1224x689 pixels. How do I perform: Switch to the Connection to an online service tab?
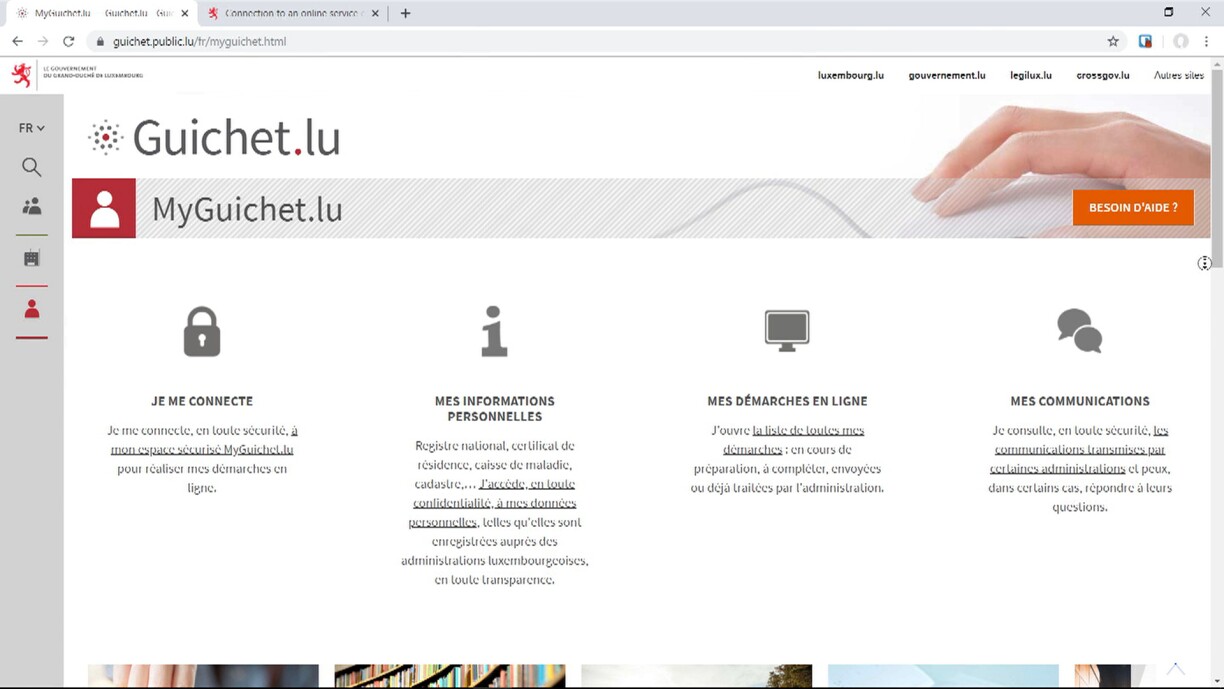point(291,13)
